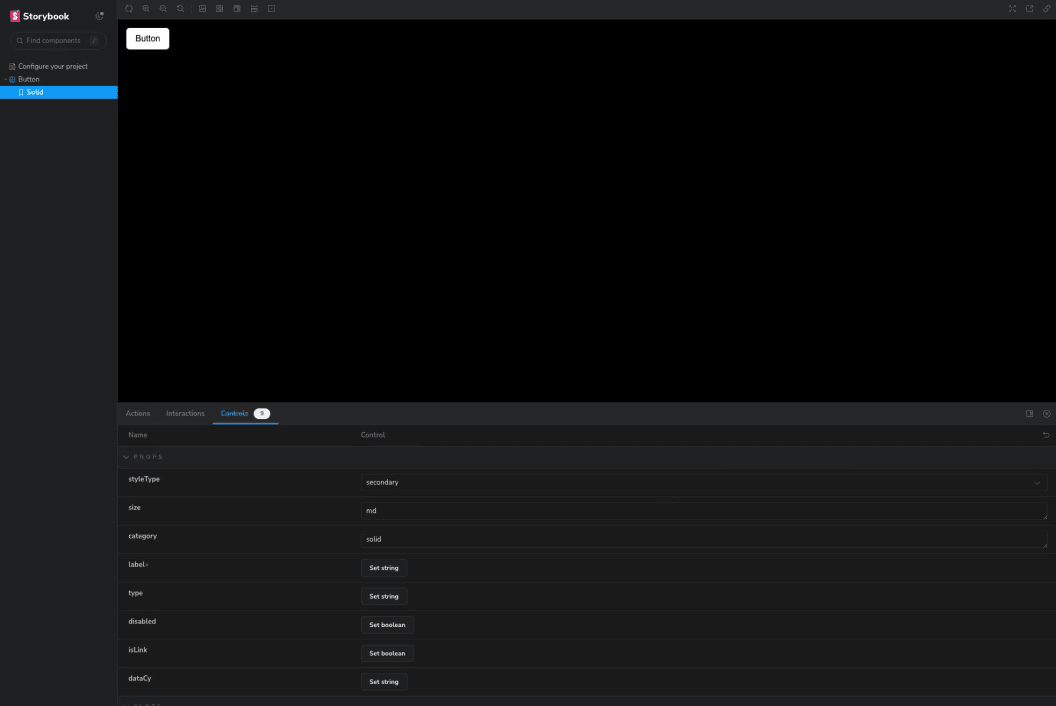The image size is (1056, 706).
Task: Enable the measure tool
Action: (x=254, y=9)
